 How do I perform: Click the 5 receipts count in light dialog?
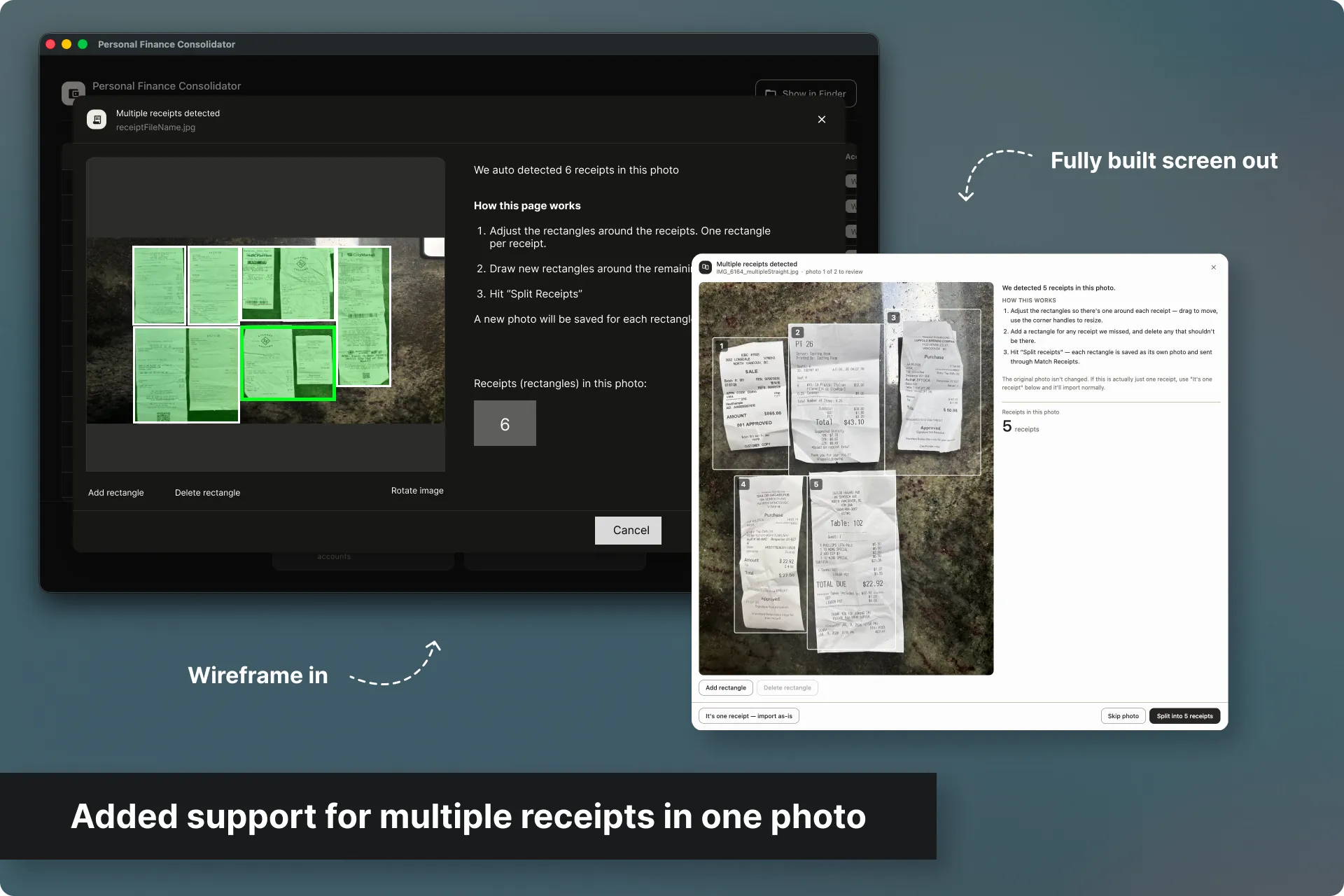tap(1021, 426)
